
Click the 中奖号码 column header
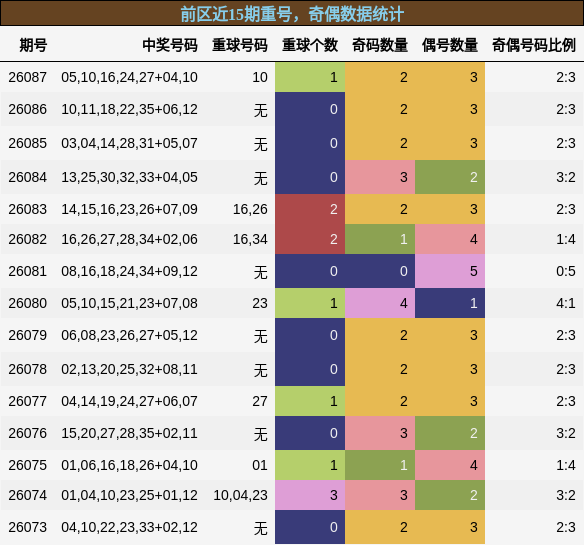click(170, 45)
